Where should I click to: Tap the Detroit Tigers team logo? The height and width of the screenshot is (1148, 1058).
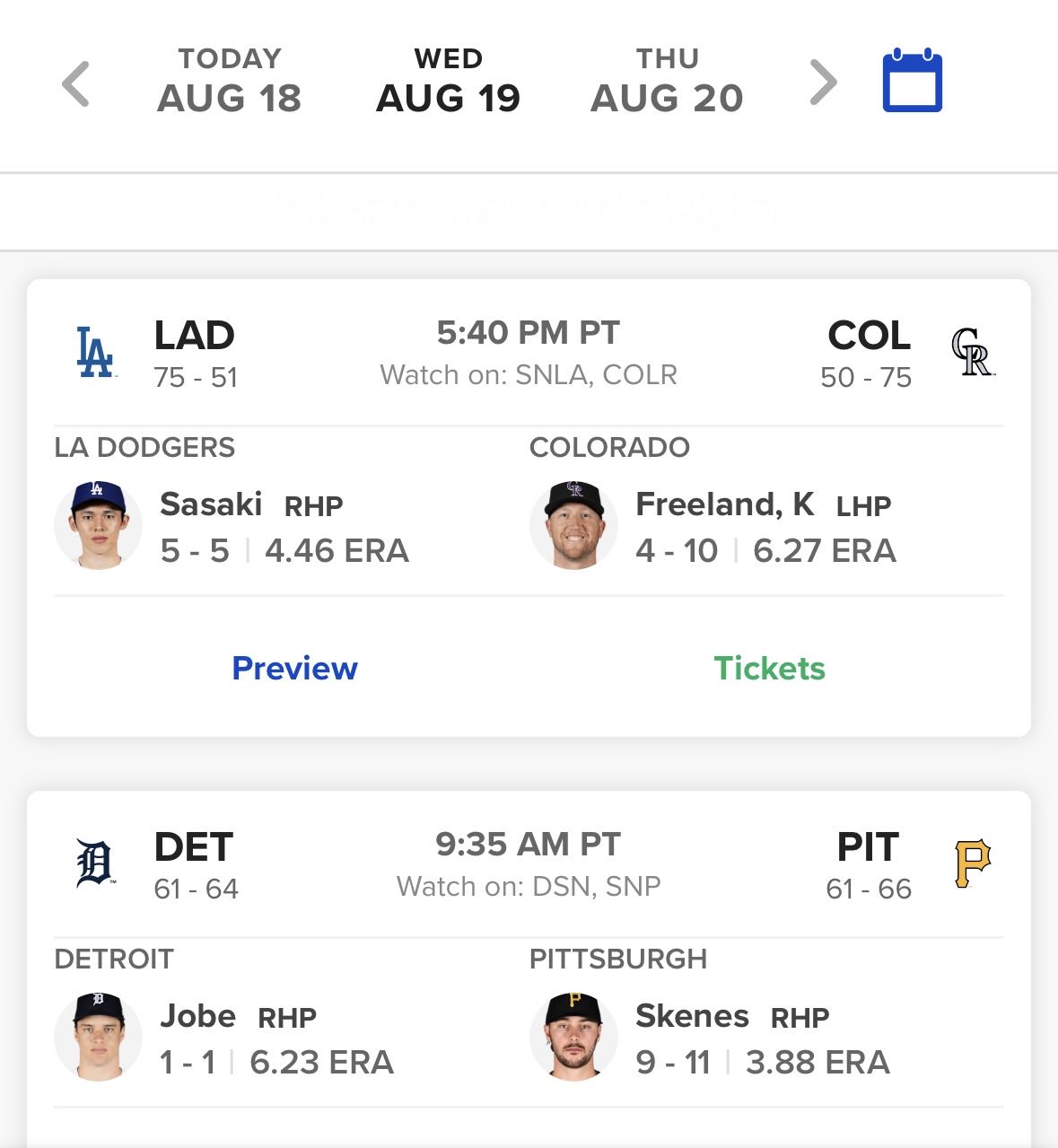coord(95,863)
